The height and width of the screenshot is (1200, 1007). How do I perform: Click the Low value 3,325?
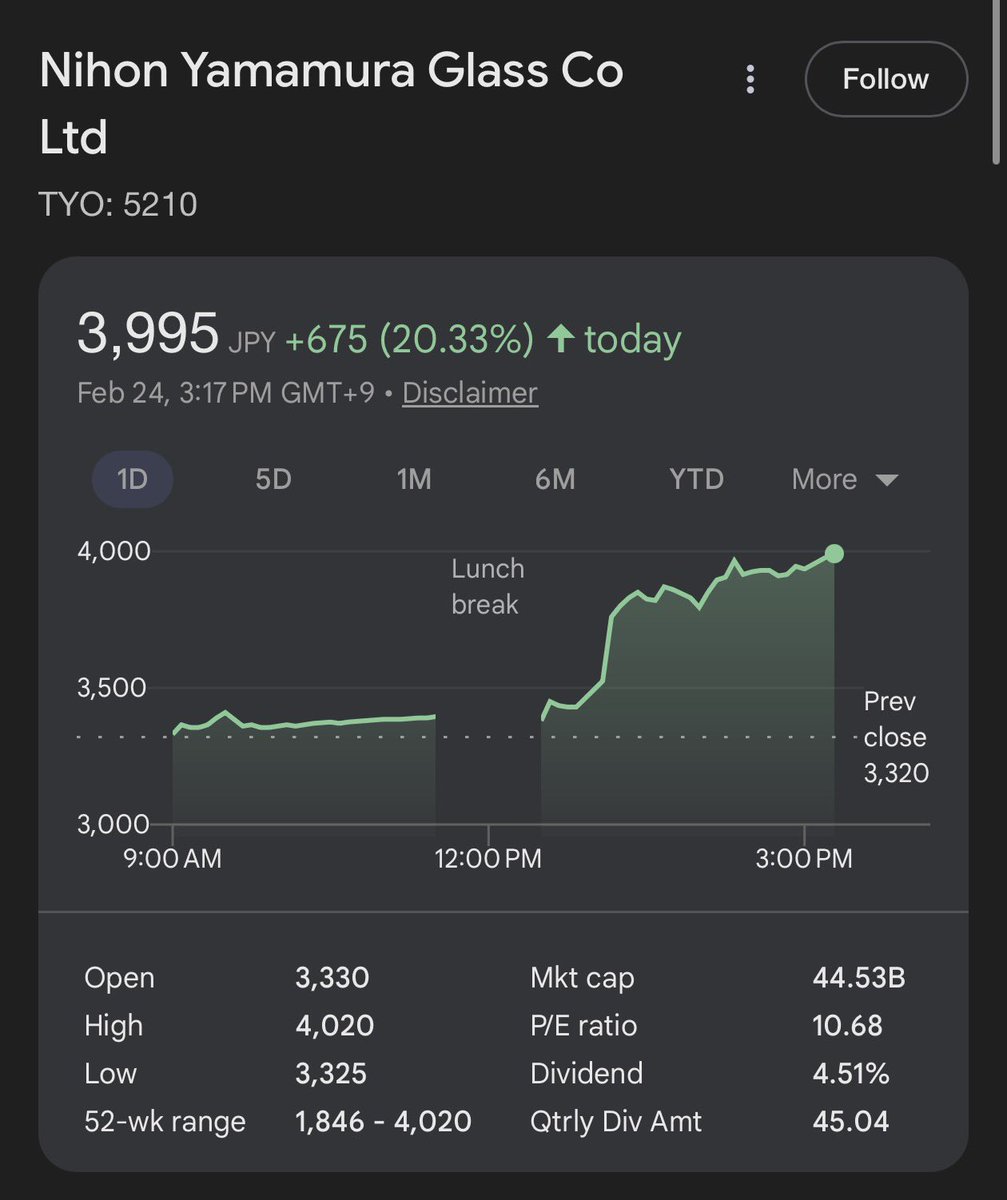331,1073
